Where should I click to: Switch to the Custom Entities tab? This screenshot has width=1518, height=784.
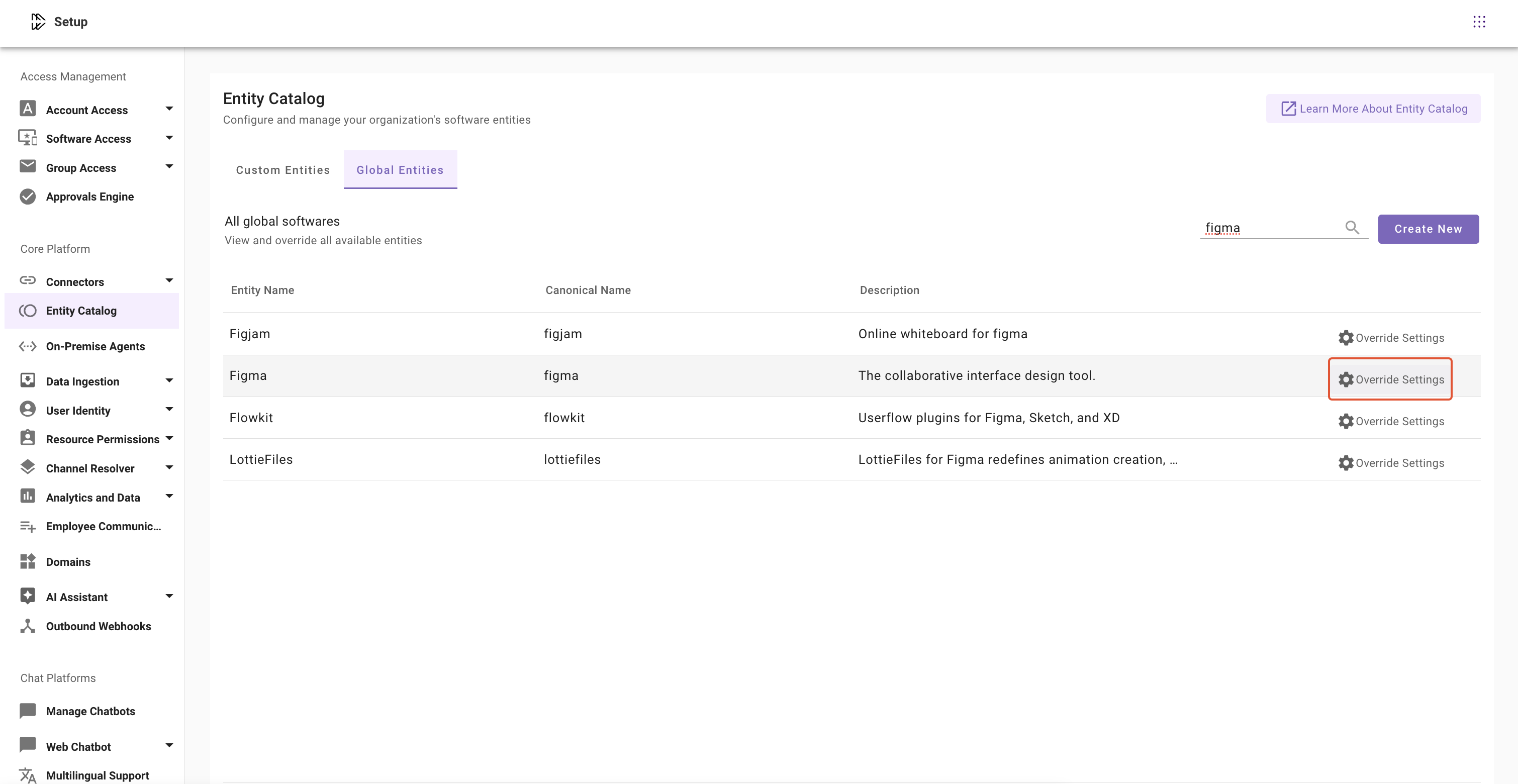coord(283,170)
